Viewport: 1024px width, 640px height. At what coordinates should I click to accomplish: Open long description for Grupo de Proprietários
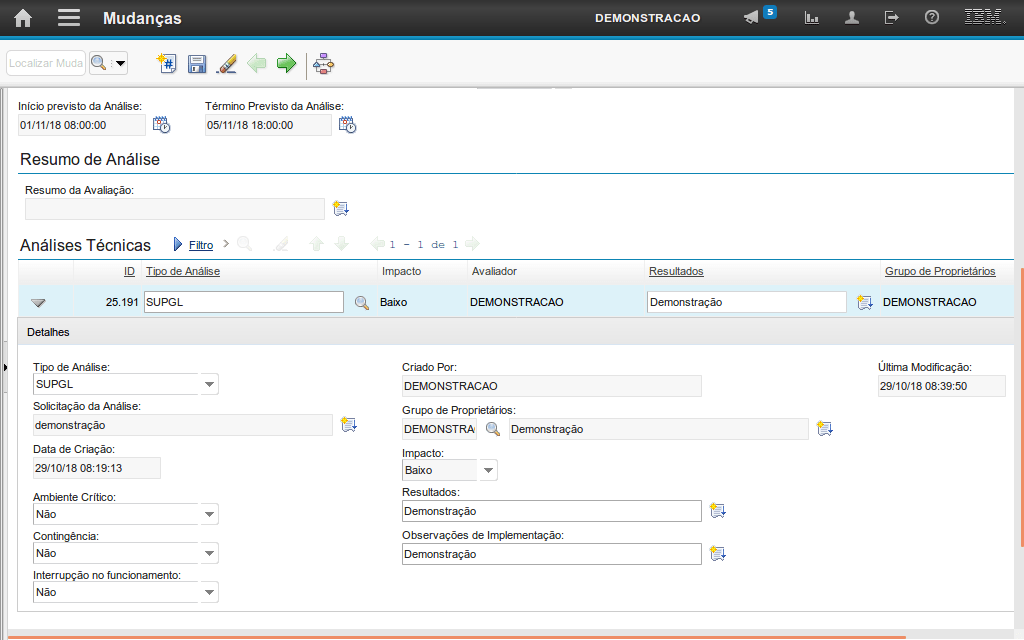click(x=825, y=428)
